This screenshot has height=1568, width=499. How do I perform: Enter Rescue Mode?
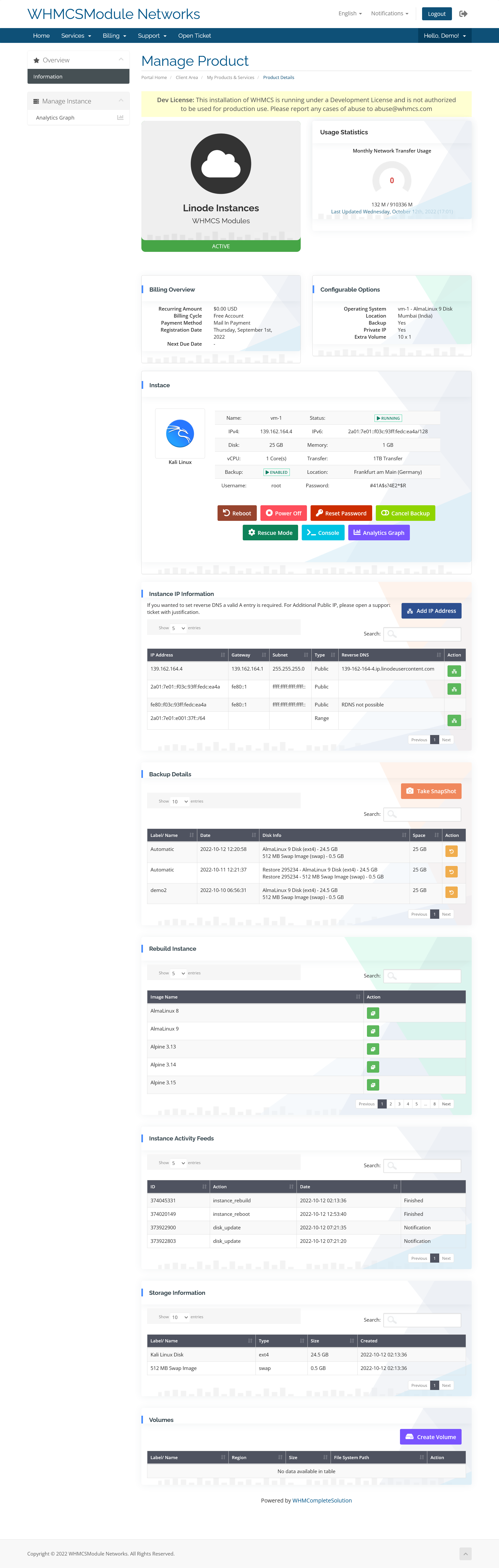click(x=270, y=533)
